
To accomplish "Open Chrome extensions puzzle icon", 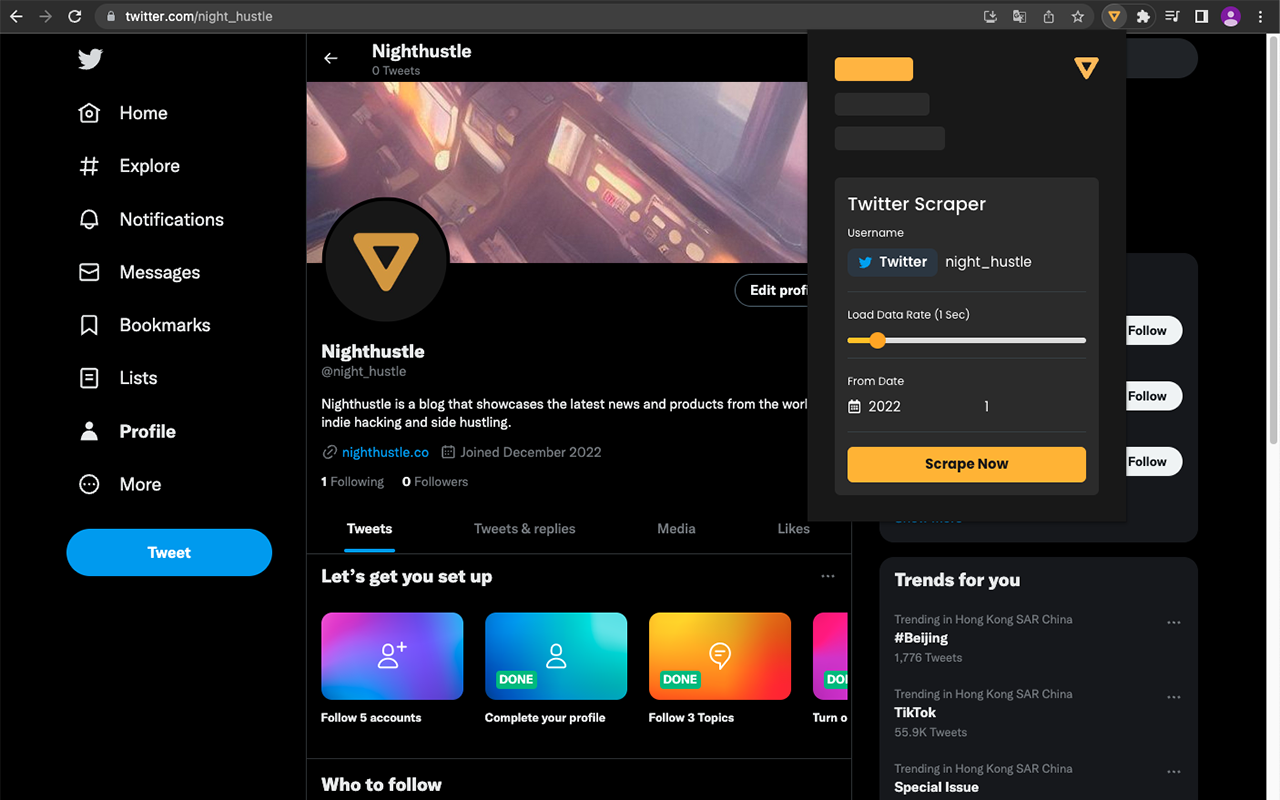I will (1143, 16).
